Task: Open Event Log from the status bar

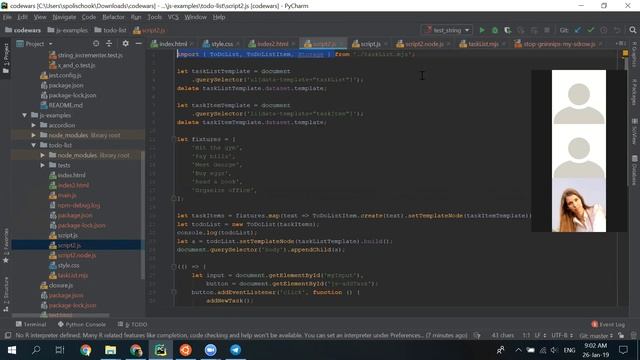Action: point(608,324)
